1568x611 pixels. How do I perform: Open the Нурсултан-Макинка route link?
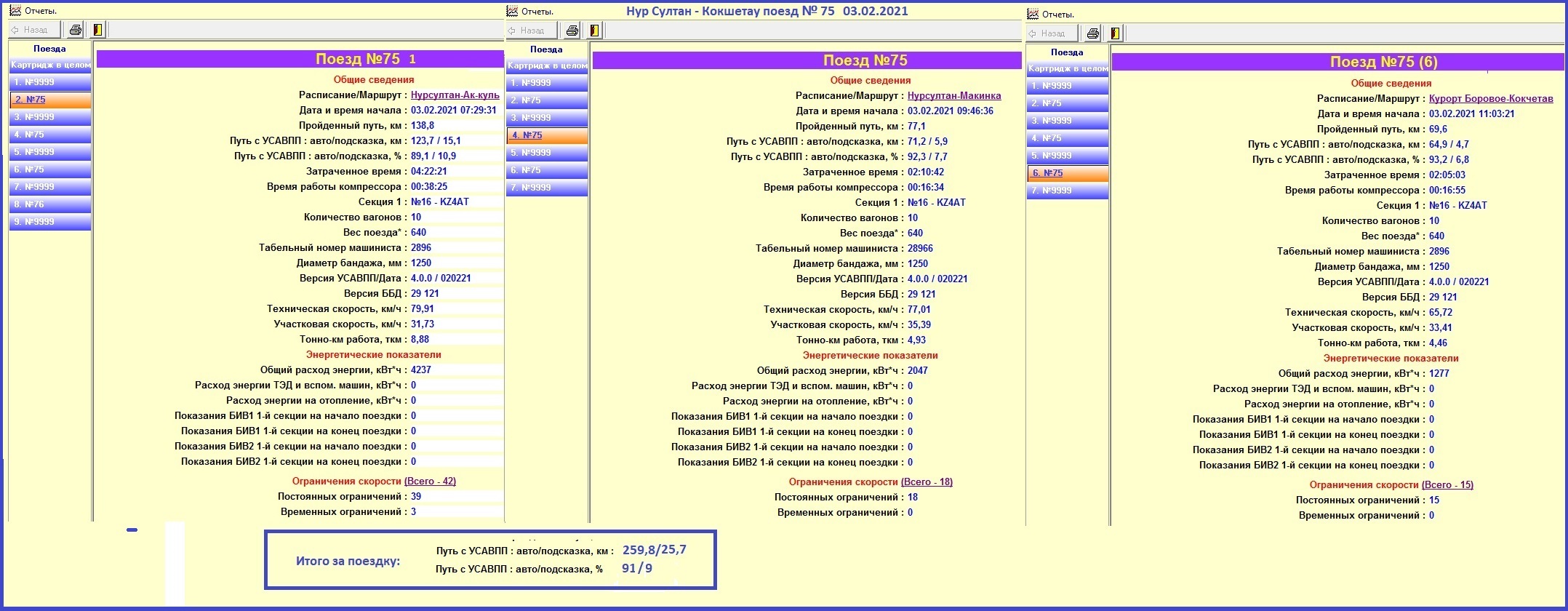(x=953, y=96)
